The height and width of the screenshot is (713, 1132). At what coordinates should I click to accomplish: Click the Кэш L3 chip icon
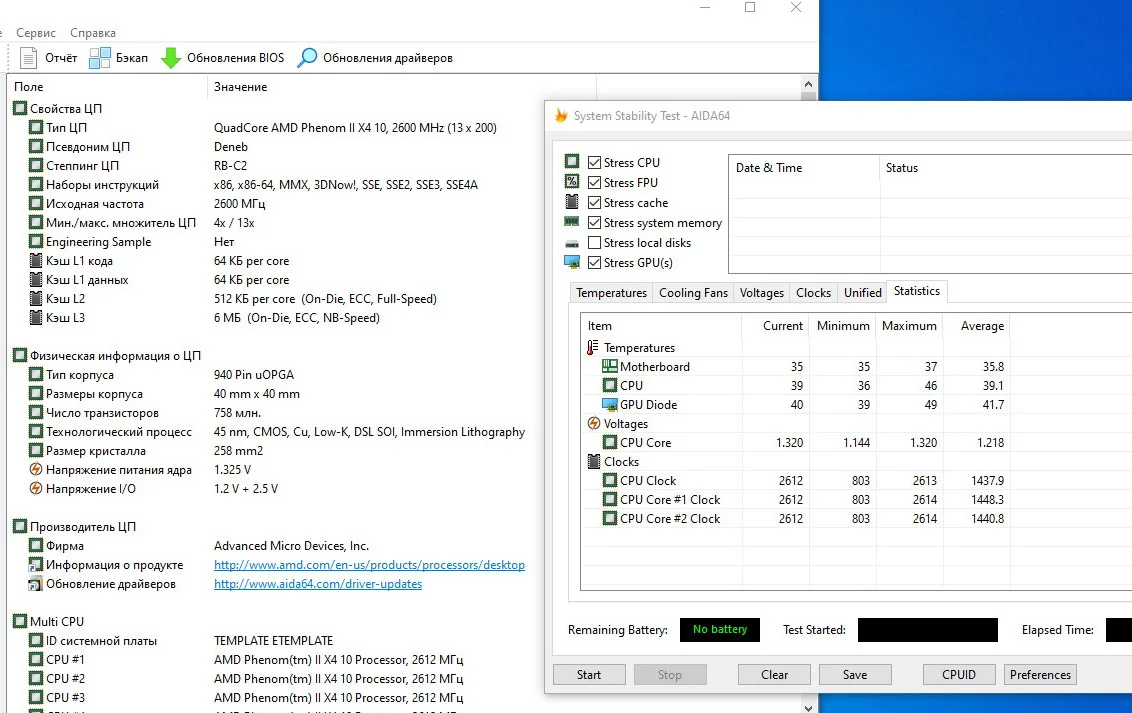click(36, 318)
